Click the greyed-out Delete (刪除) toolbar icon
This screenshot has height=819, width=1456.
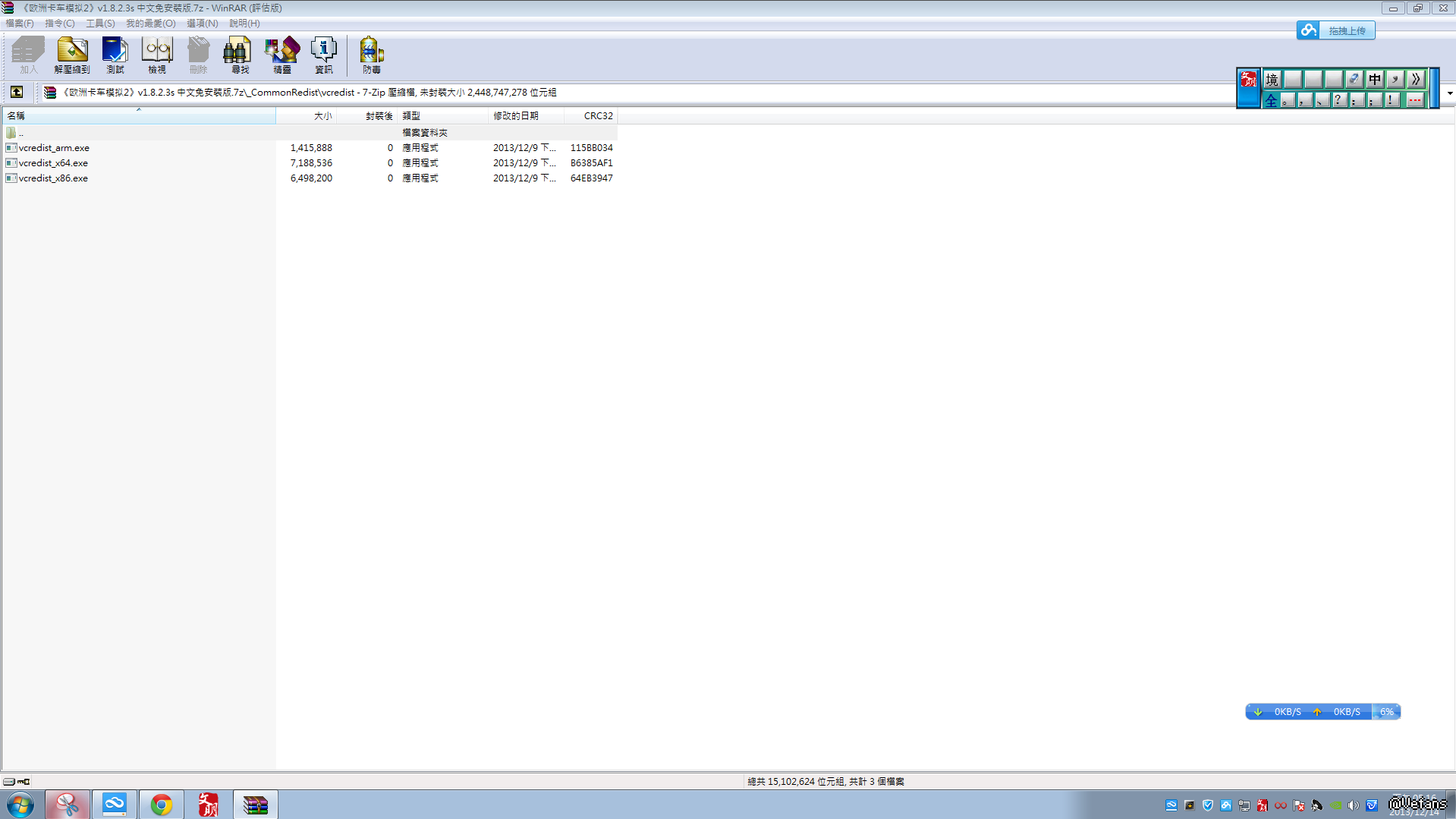click(198, 55)
